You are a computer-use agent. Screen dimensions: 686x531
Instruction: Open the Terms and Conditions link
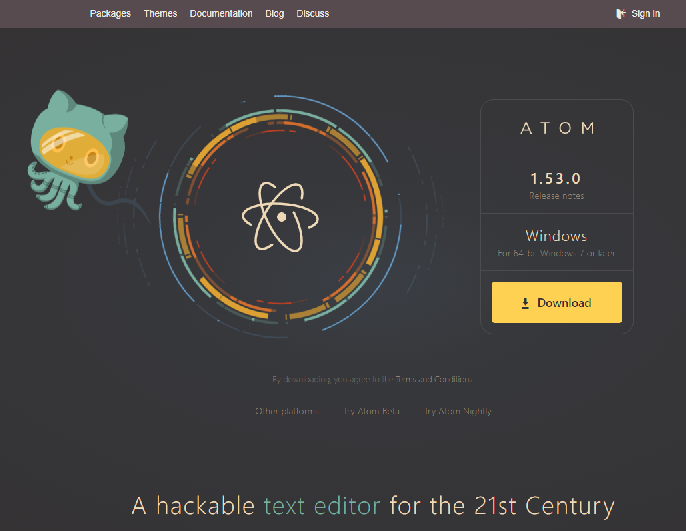(434, 379)
